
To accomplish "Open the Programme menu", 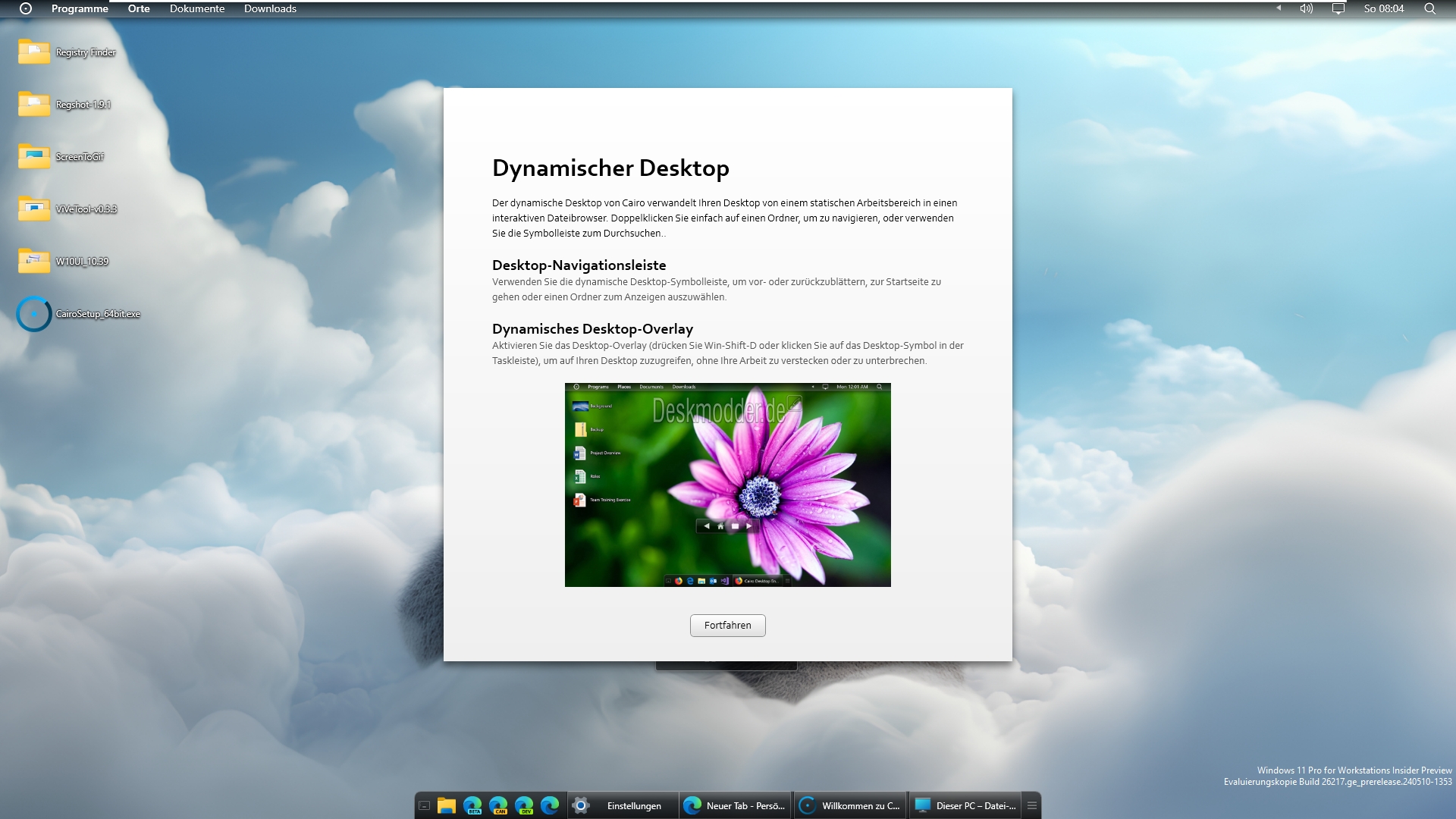I will tap(80, 8).
